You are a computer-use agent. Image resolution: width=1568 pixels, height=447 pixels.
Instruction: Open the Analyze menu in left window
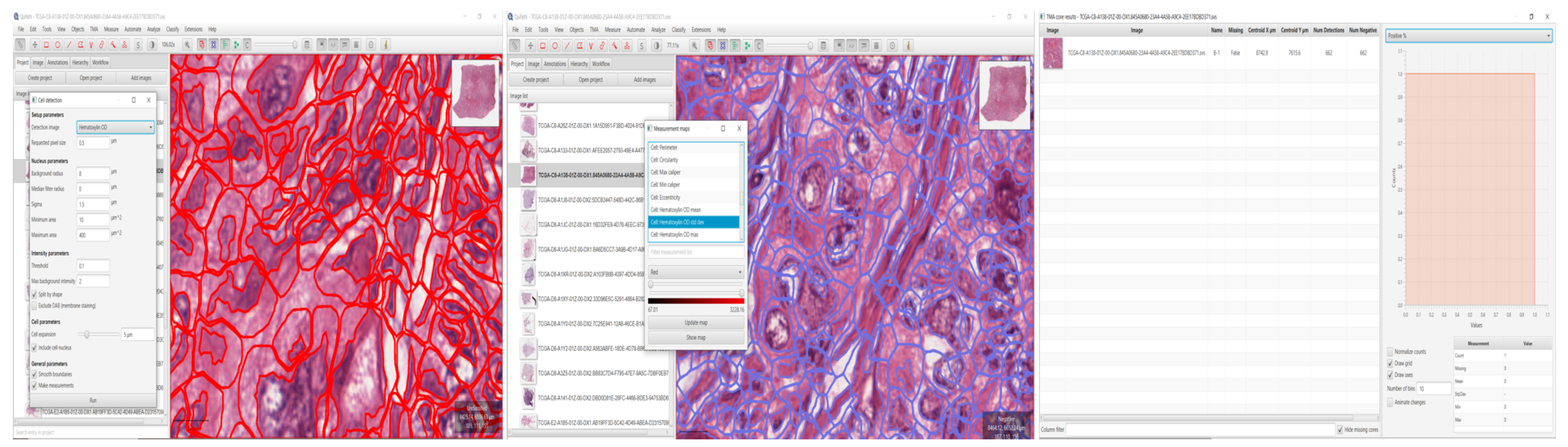click(x=154, y=29)
